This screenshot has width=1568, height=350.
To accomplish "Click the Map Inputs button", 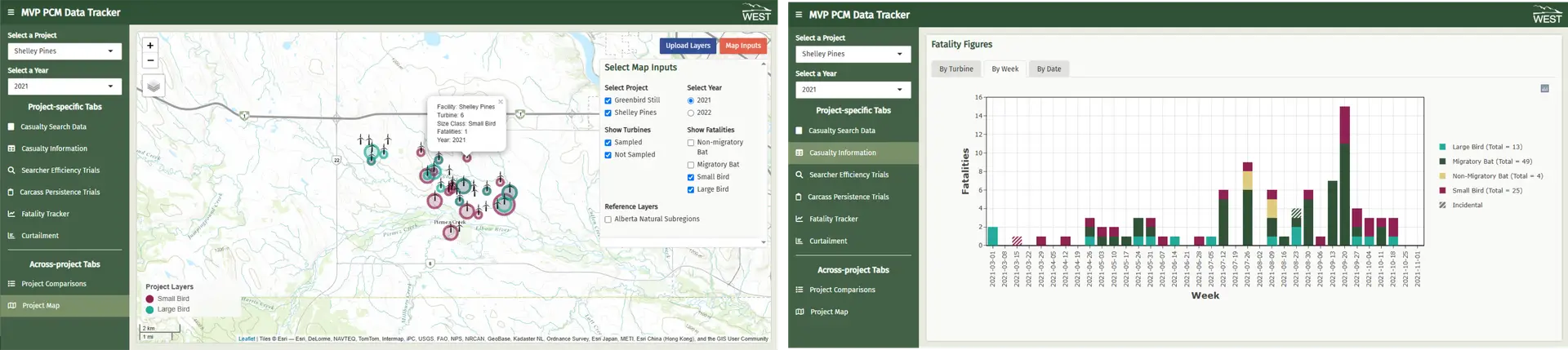I will pyautogui.click(x=743, y=46).
